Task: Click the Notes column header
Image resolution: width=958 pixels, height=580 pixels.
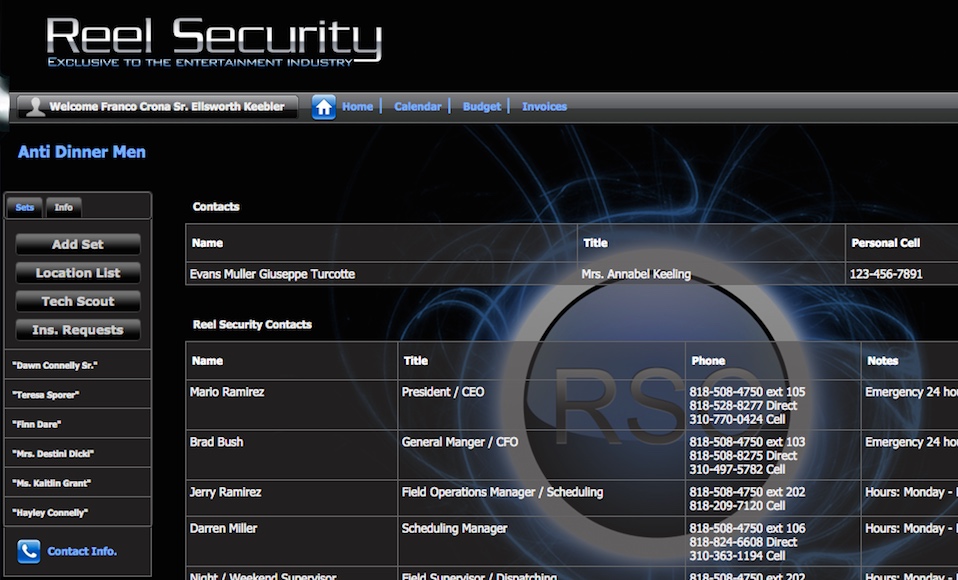Action: point(882,361)
